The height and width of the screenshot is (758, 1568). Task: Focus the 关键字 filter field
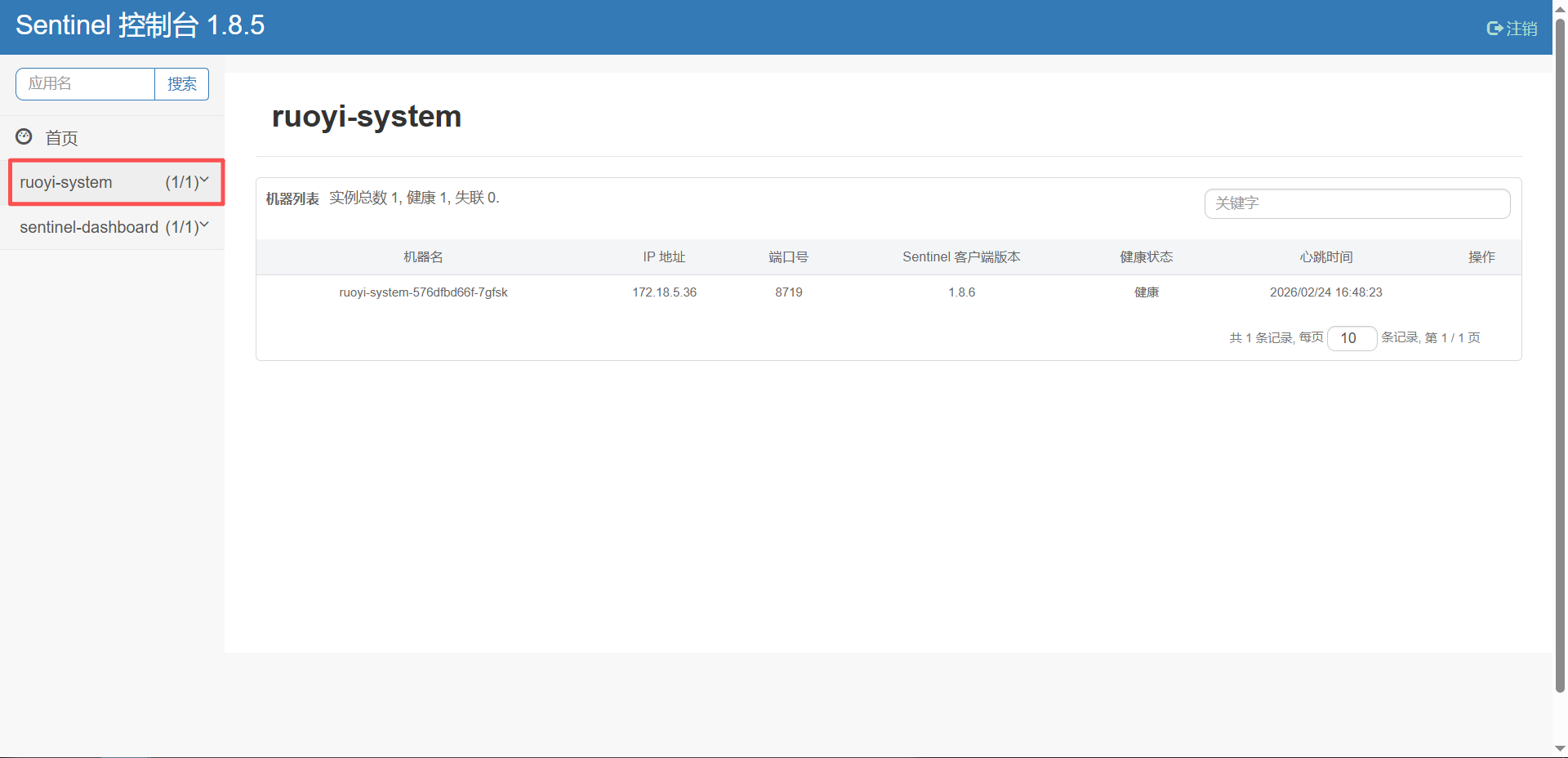click(x=1357, y=203)
